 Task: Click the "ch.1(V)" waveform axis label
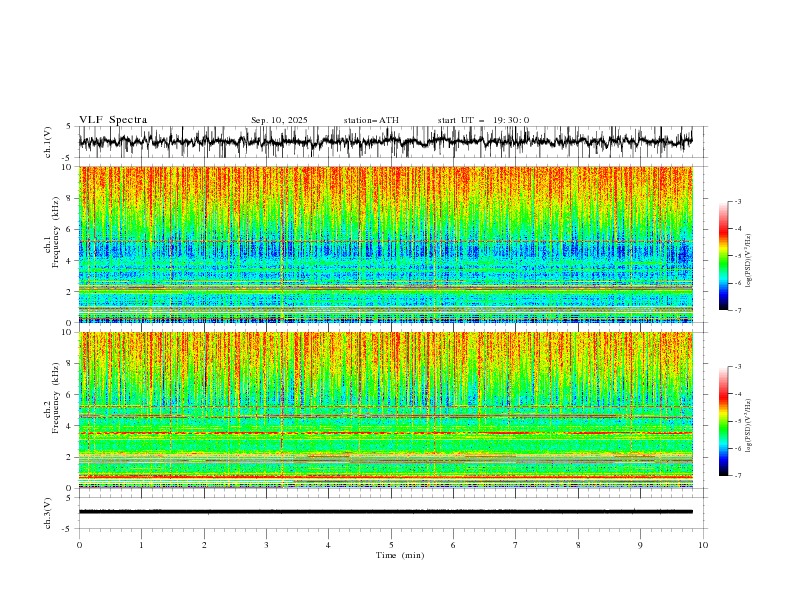click(48, 142)
